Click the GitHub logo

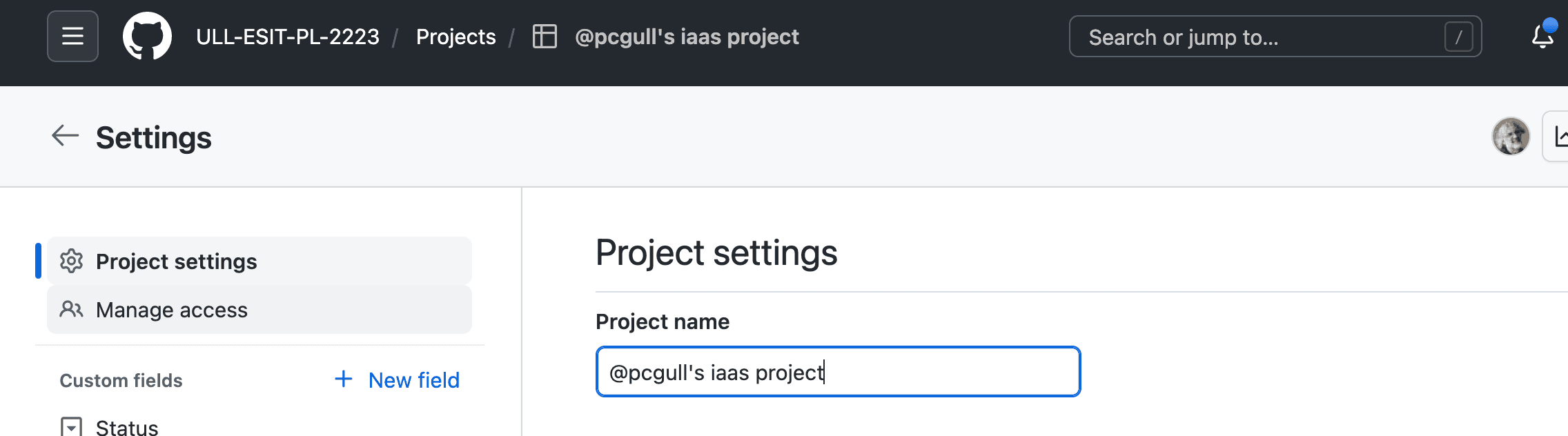147,37
